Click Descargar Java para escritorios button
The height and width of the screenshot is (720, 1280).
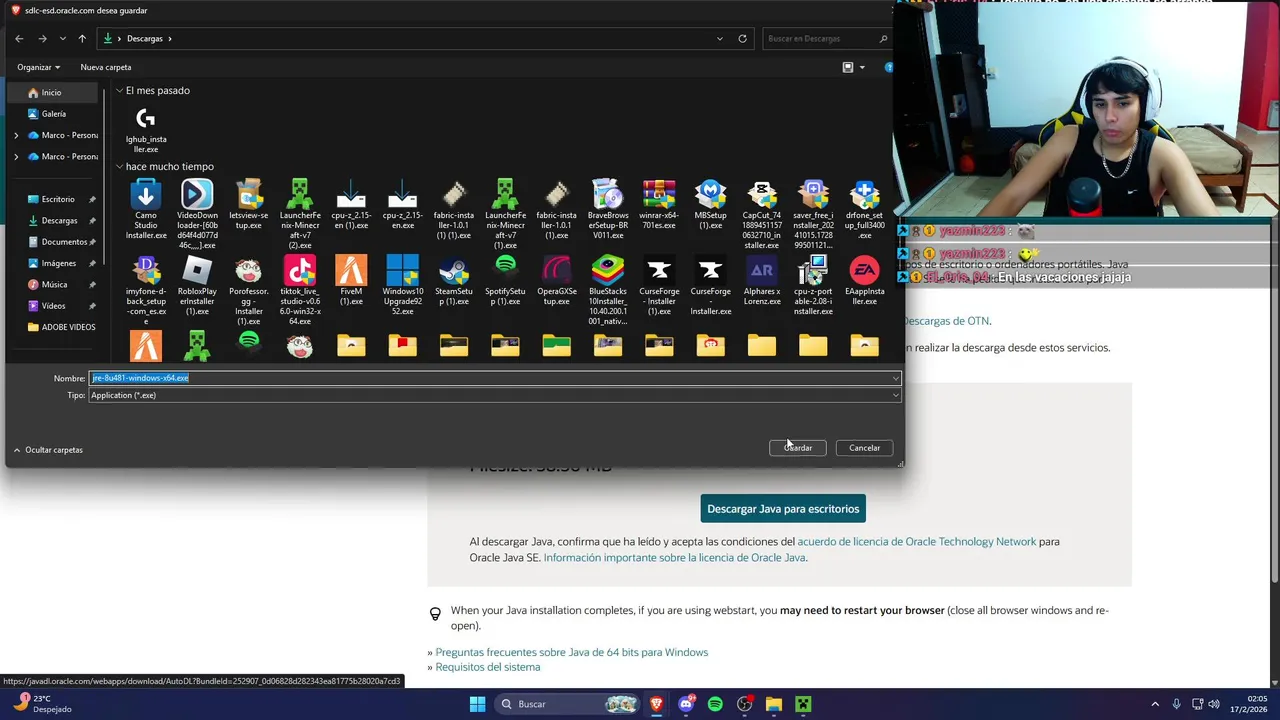pos(783,509)
